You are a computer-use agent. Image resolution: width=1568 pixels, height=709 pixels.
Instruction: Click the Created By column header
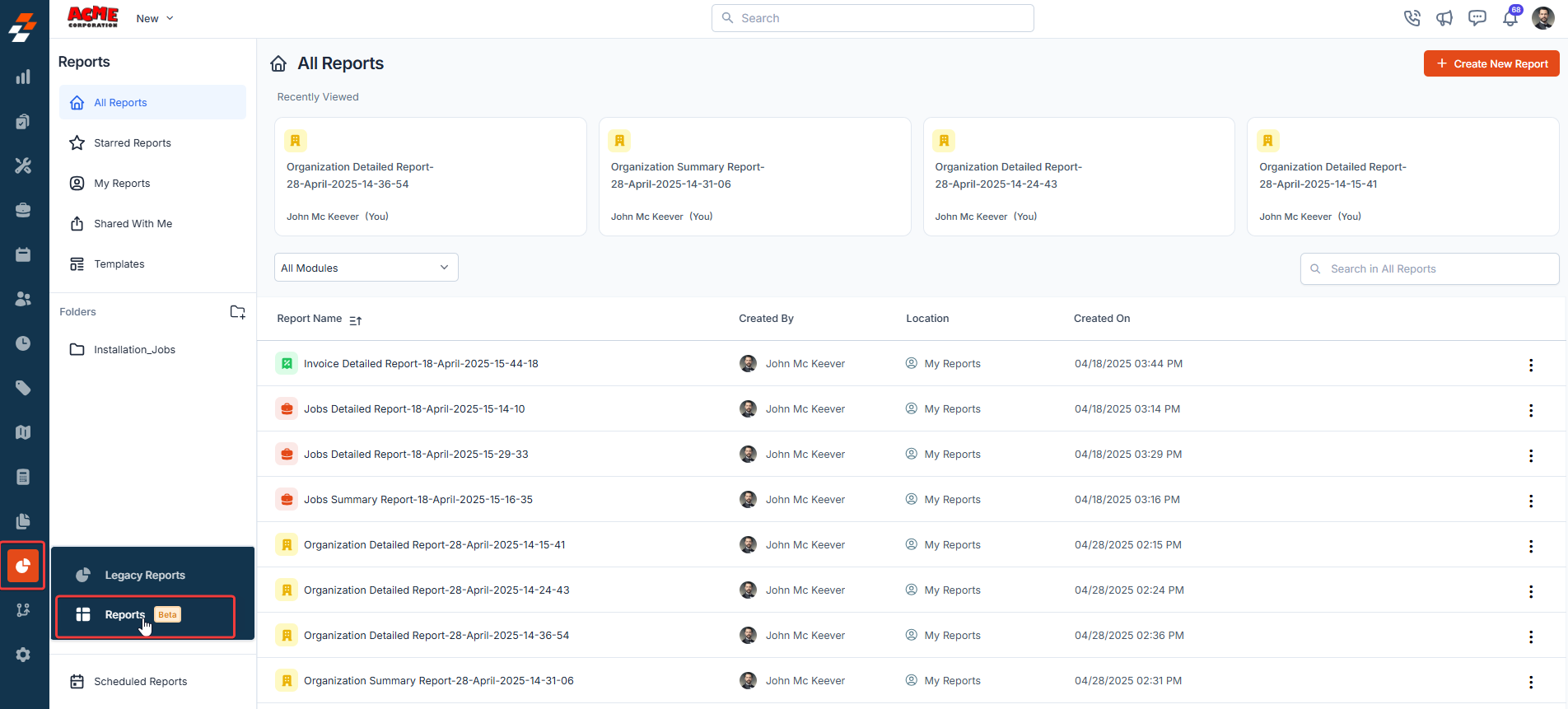coord(766,319)
